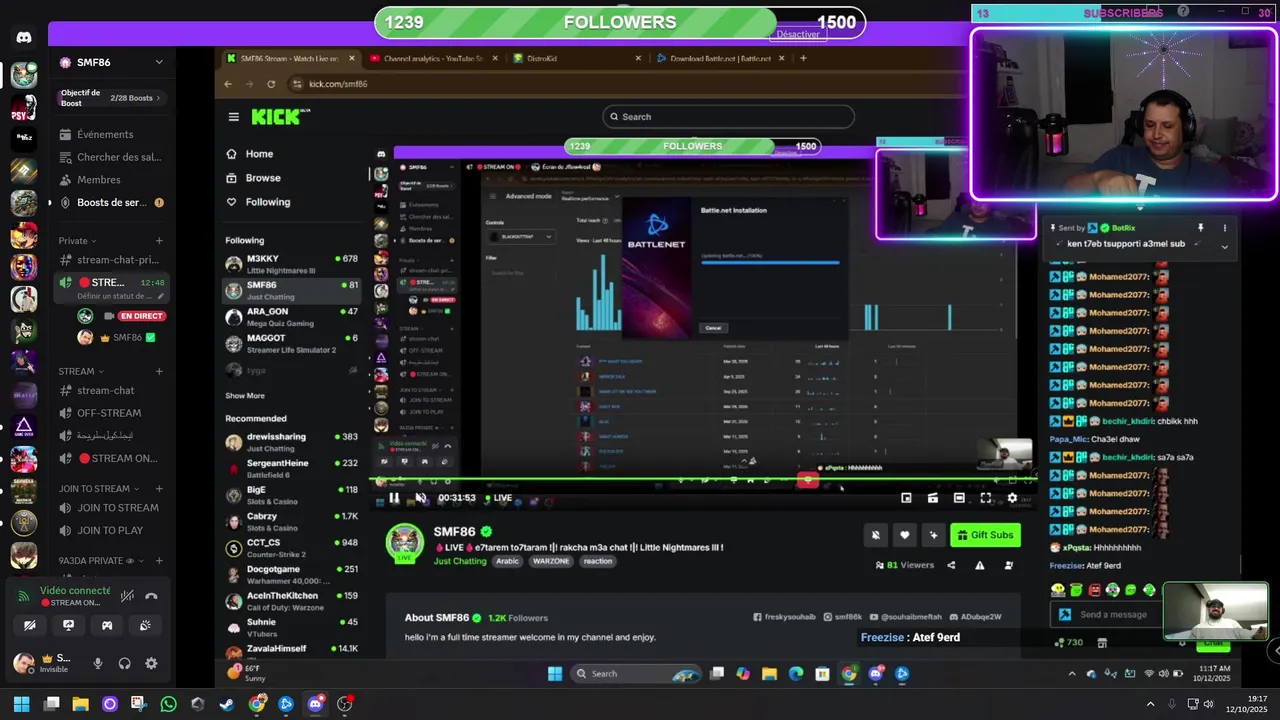Viewport: 1280px width, 720px height.
Task: Toggle Discord deafen headphones
Action: click(125, 663)
